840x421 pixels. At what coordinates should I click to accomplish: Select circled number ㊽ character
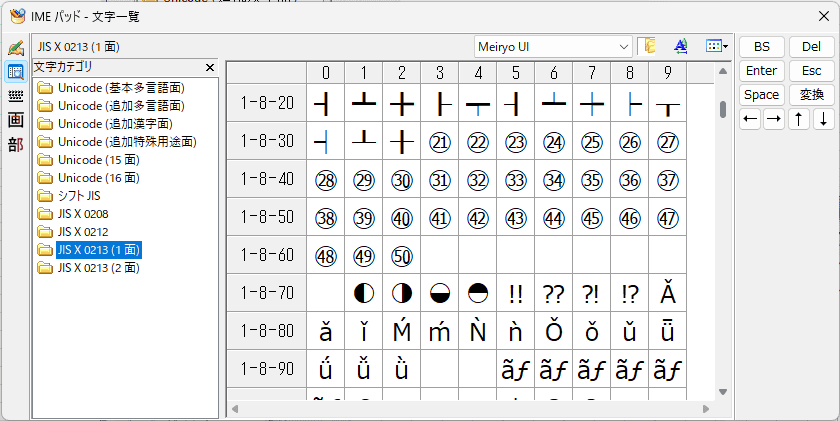[x=326, y=255]
